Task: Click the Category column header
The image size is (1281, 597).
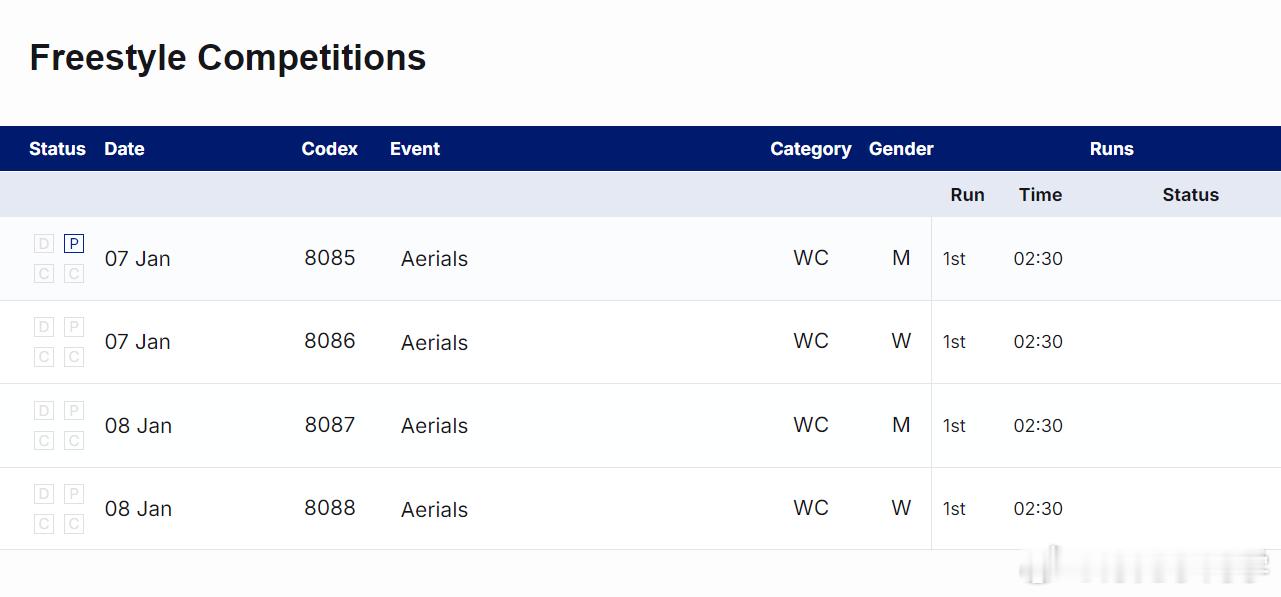Action: pyautogui.click(x=810, y=149)
